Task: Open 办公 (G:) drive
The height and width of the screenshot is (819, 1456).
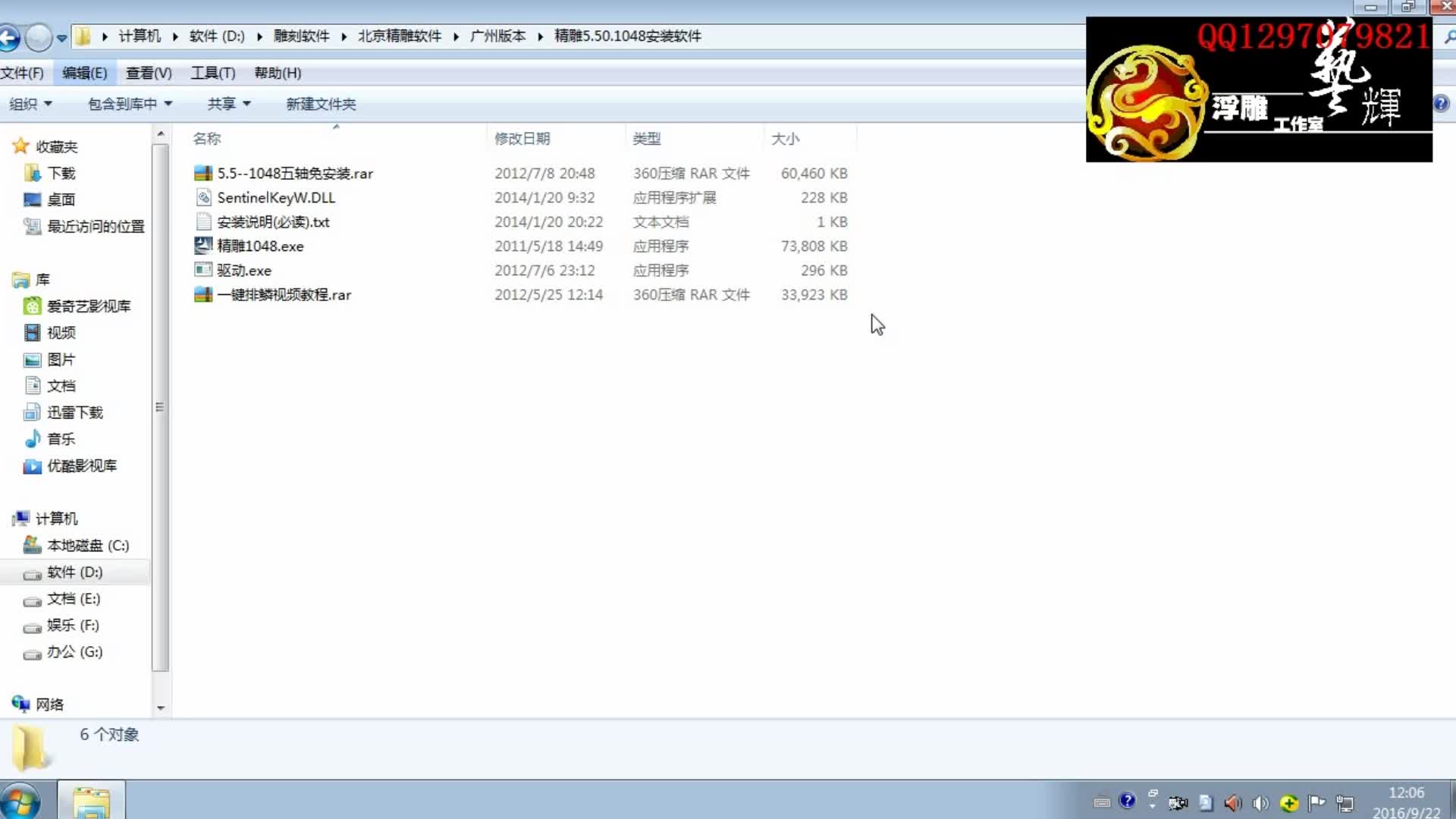Action: point(64,651)
